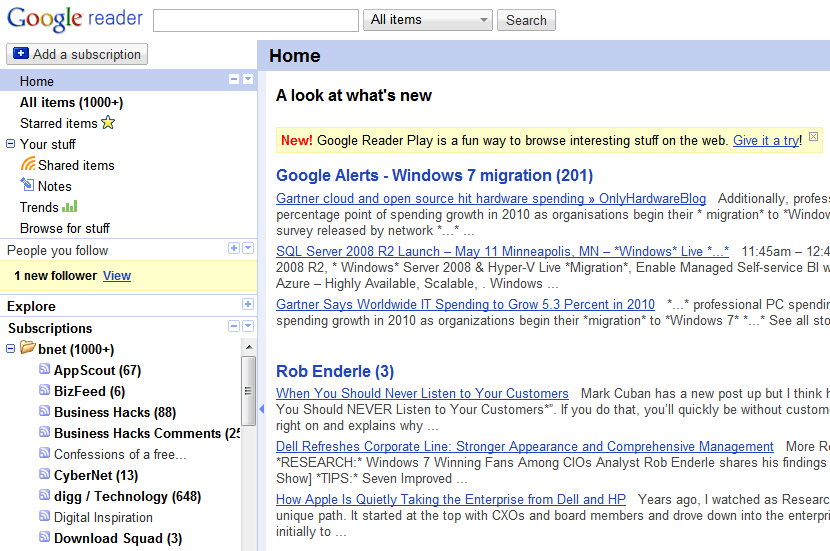Select the Confessions of a free... subscription
Image resolution: width=830 pixels, height=551 pixels.
[x=120, y=454]
